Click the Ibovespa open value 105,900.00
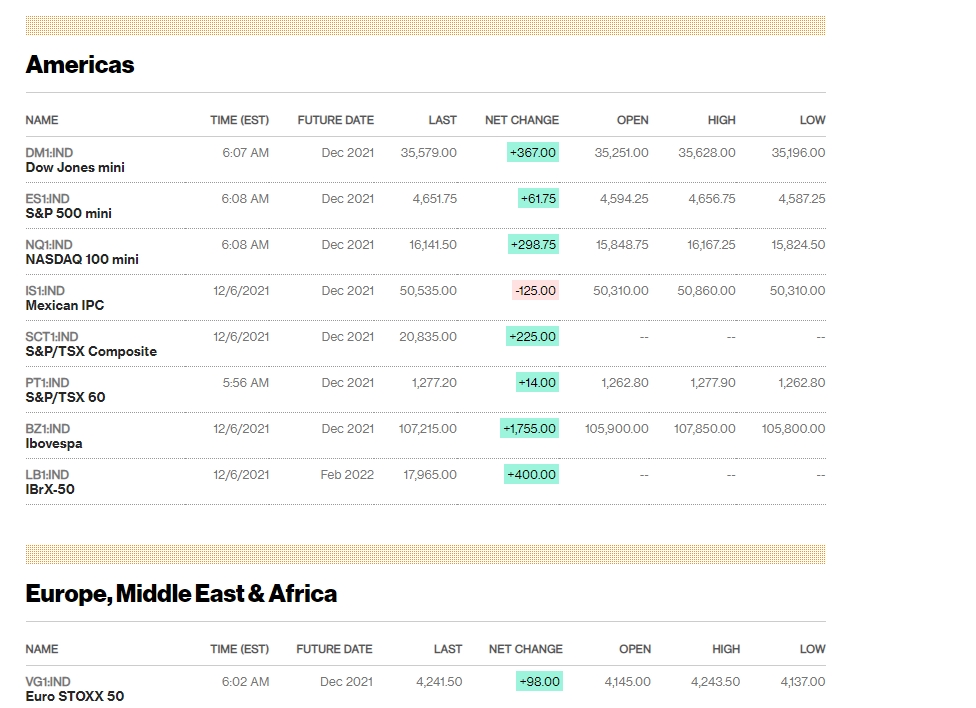Image resolution: width=976 pixels, height=708 pixels. click(x=617, y=430)
